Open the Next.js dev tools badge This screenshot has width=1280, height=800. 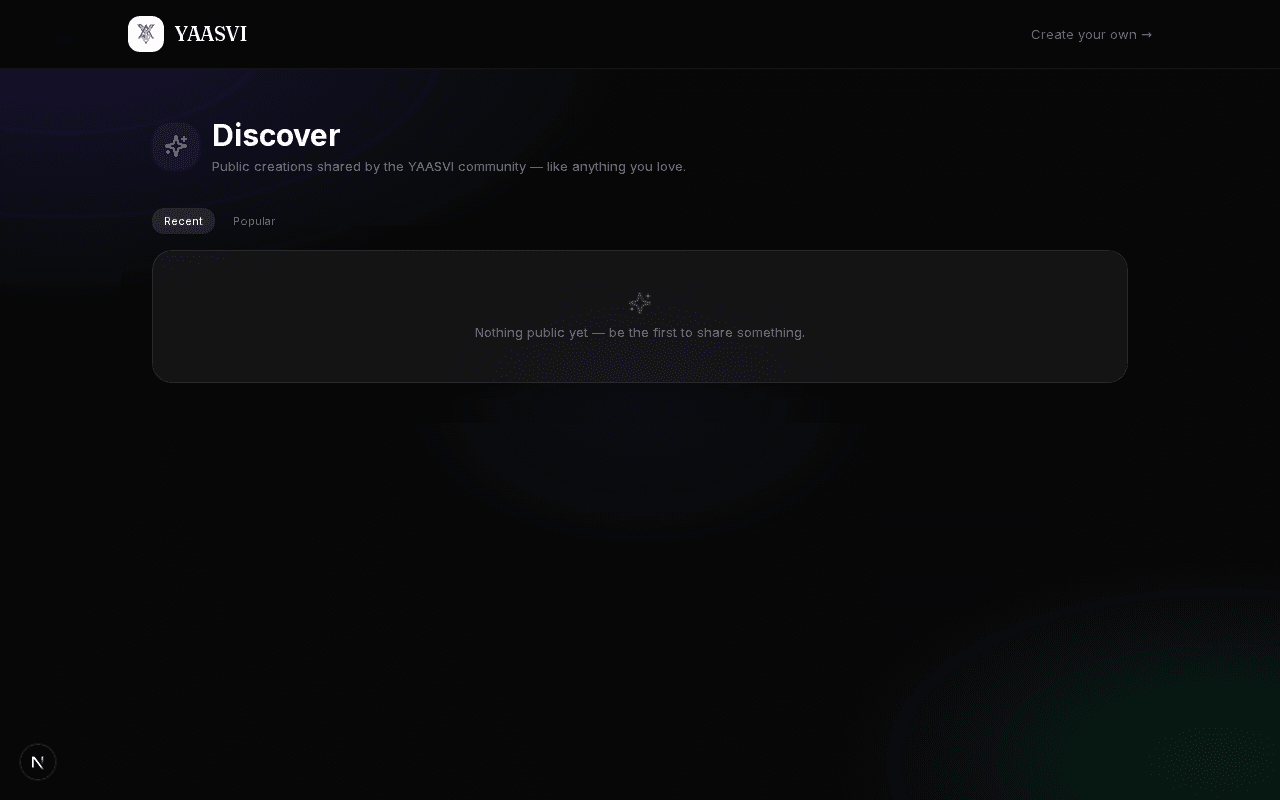[x=38, y=762]
